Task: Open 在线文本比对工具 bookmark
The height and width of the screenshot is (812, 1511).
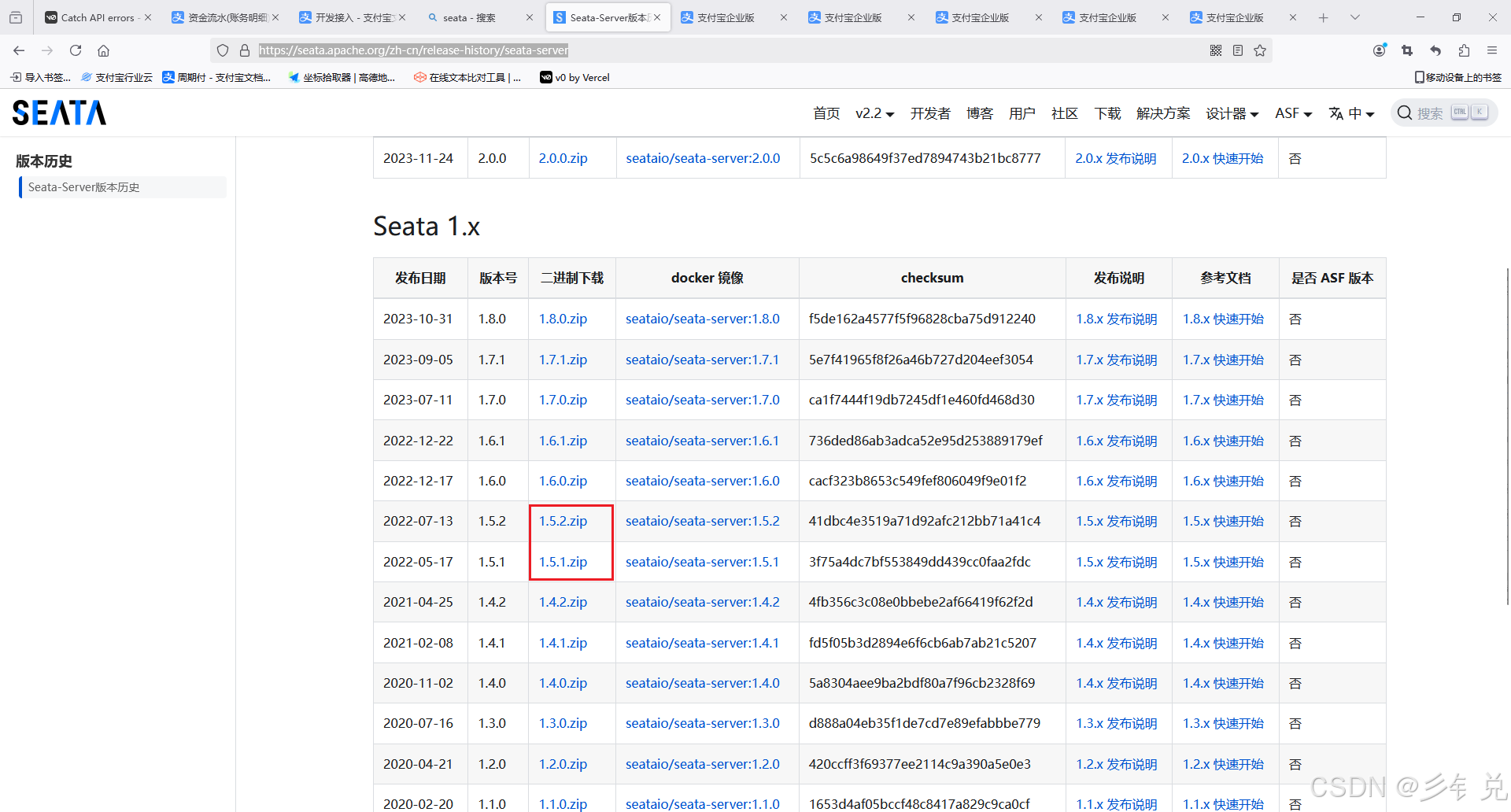Action: click(467, 77)
